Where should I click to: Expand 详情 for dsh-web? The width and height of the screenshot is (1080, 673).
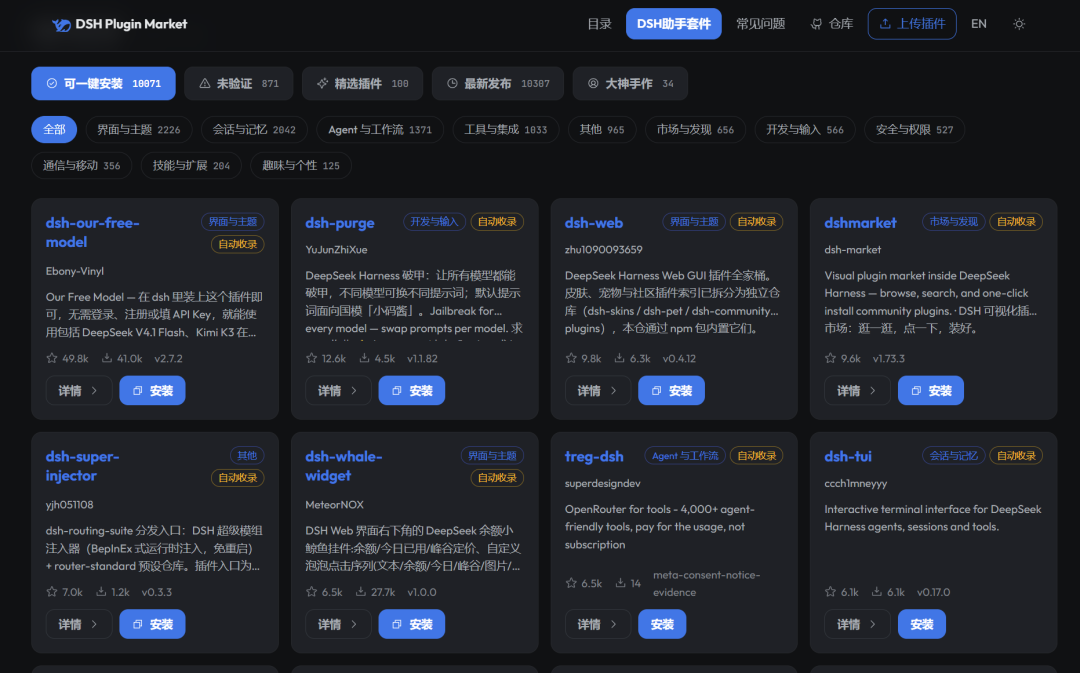pyautogui.click(x=598, y=391)
